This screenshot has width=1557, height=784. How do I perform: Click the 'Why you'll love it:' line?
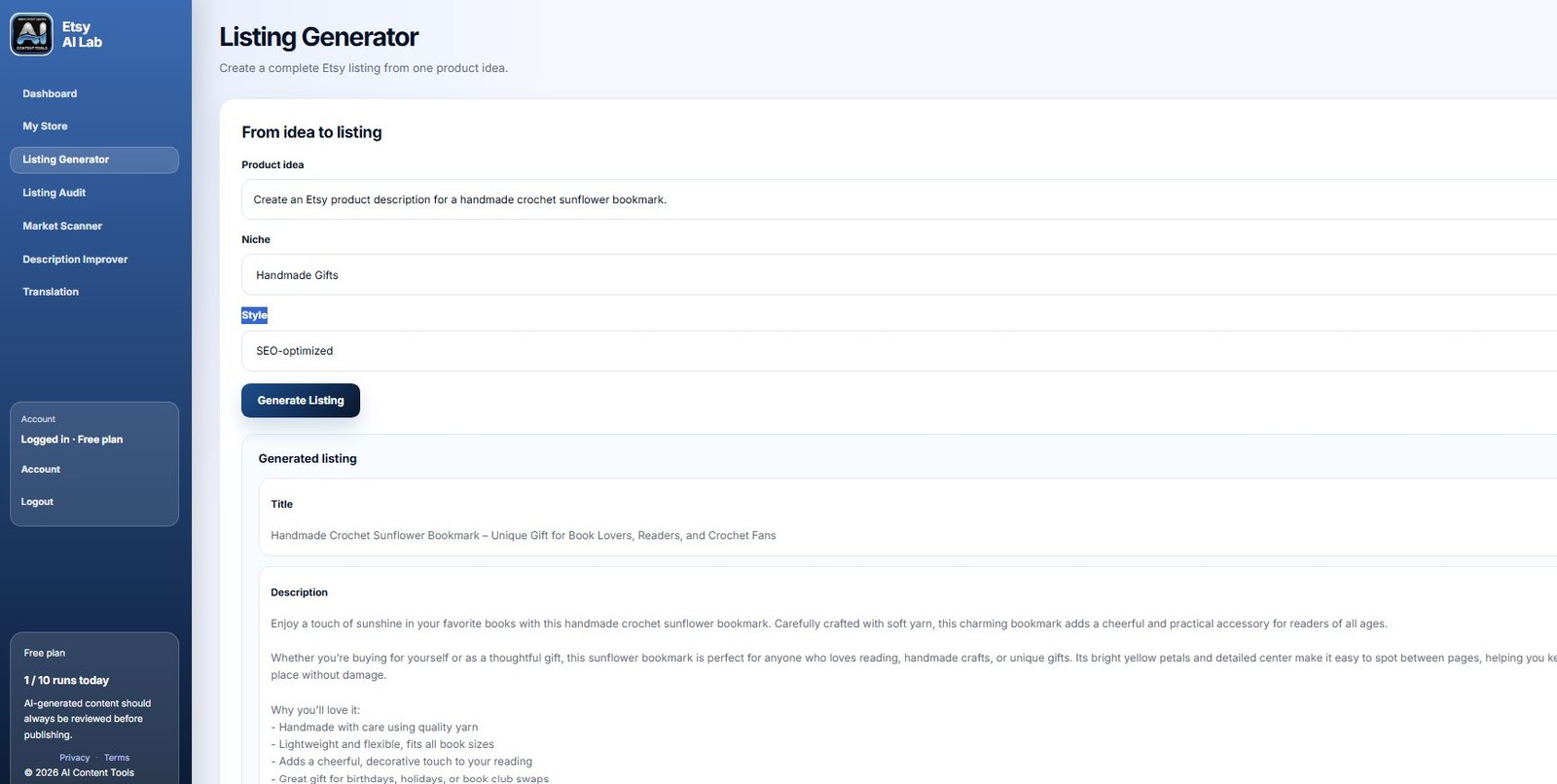click(315, 710)
